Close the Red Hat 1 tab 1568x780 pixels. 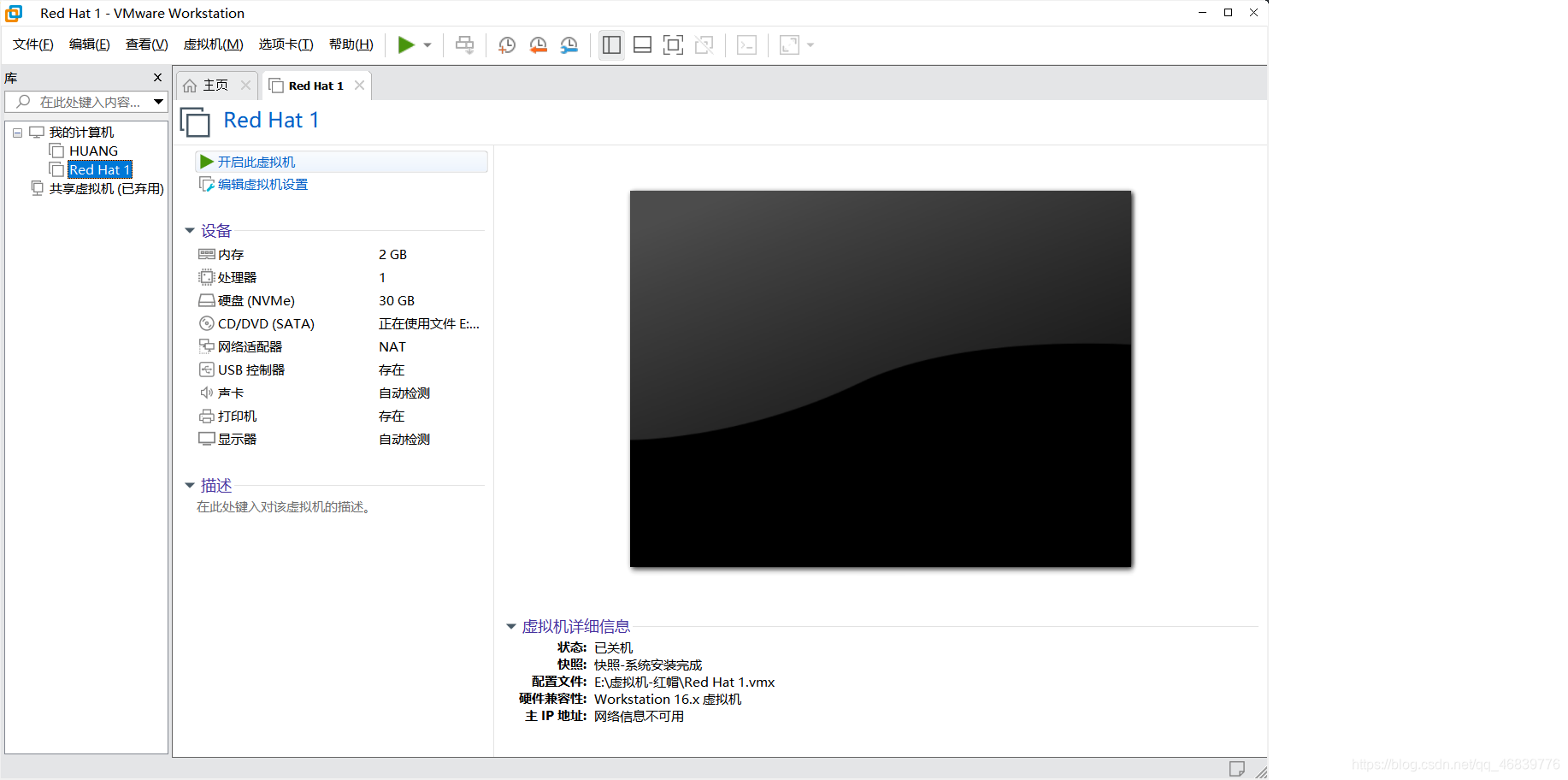point(359,85)
